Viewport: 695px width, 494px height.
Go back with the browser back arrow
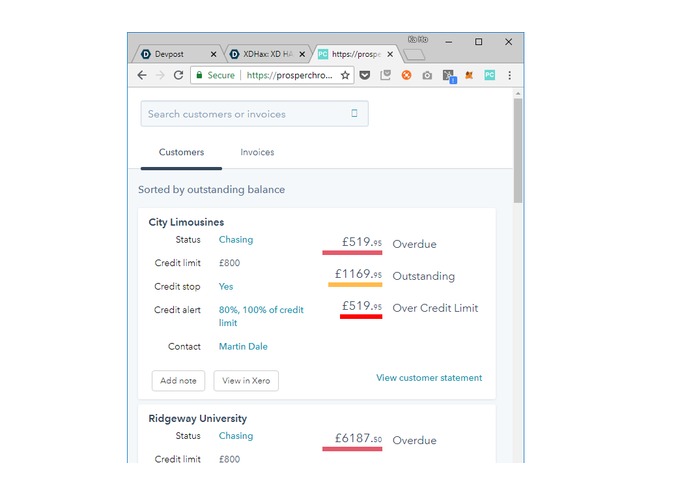142,75
